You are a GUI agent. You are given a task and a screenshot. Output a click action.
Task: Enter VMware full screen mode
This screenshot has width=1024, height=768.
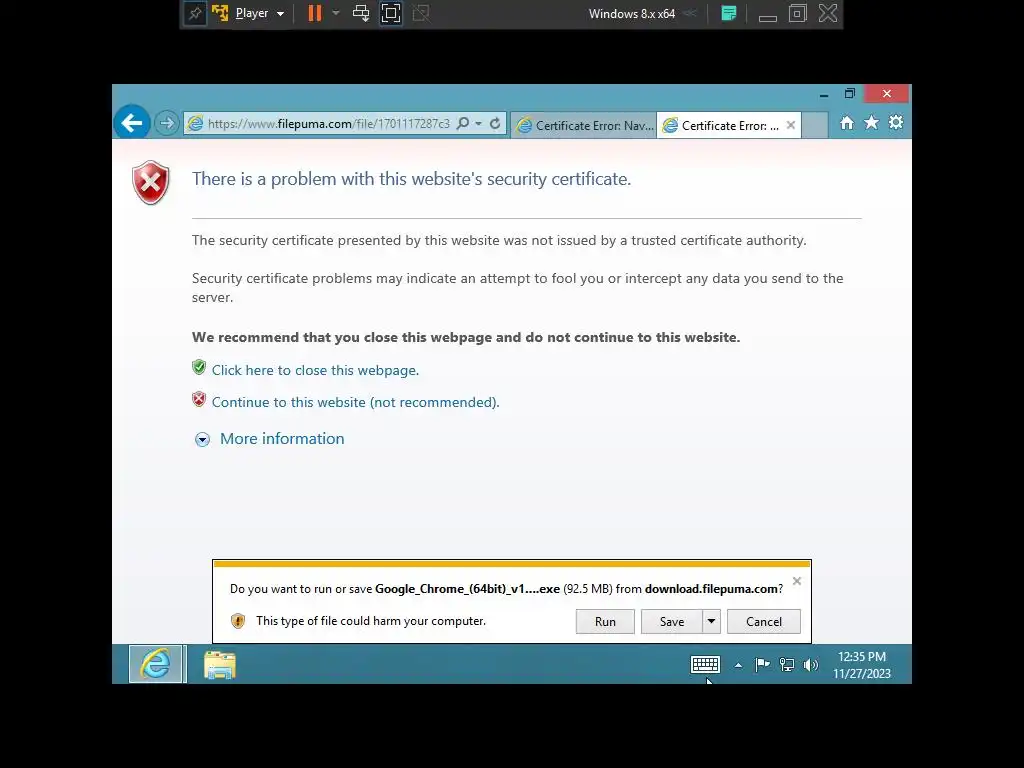tap(391, 13)
